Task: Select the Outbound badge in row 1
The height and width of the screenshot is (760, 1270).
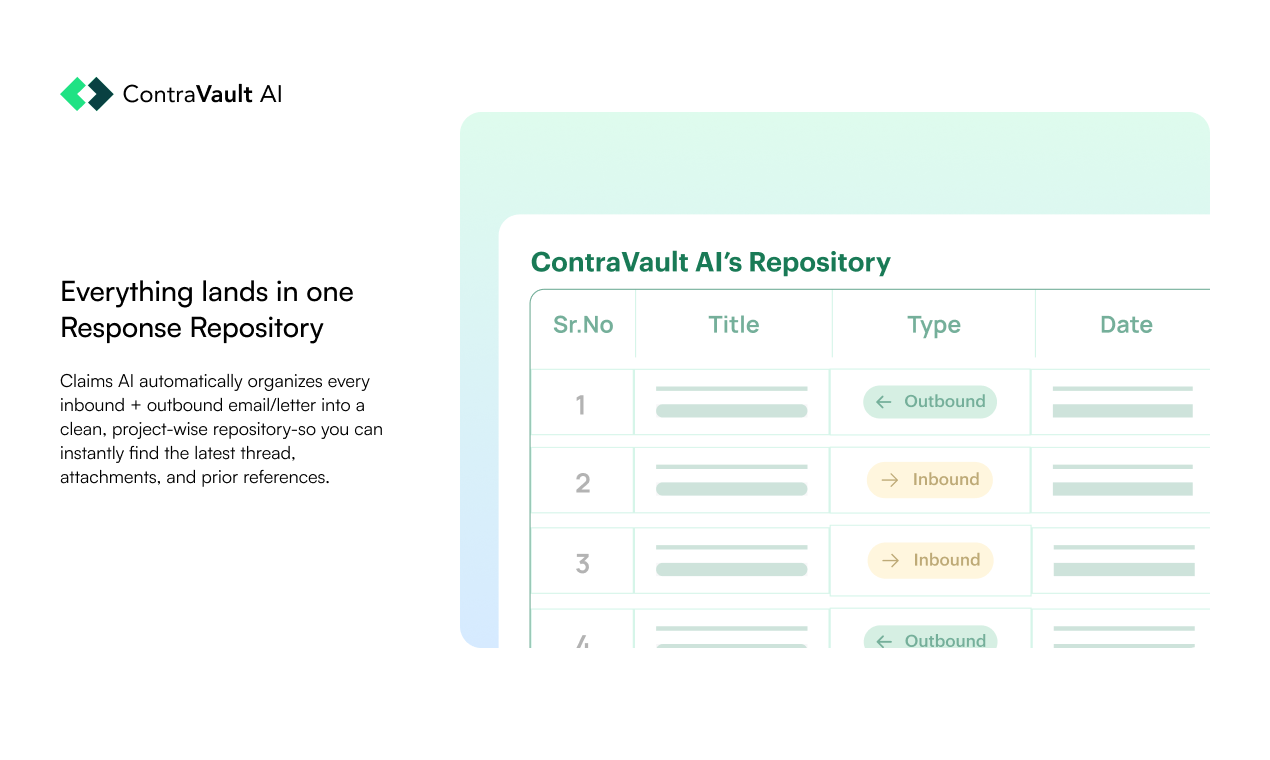Action: click(930, 402)
